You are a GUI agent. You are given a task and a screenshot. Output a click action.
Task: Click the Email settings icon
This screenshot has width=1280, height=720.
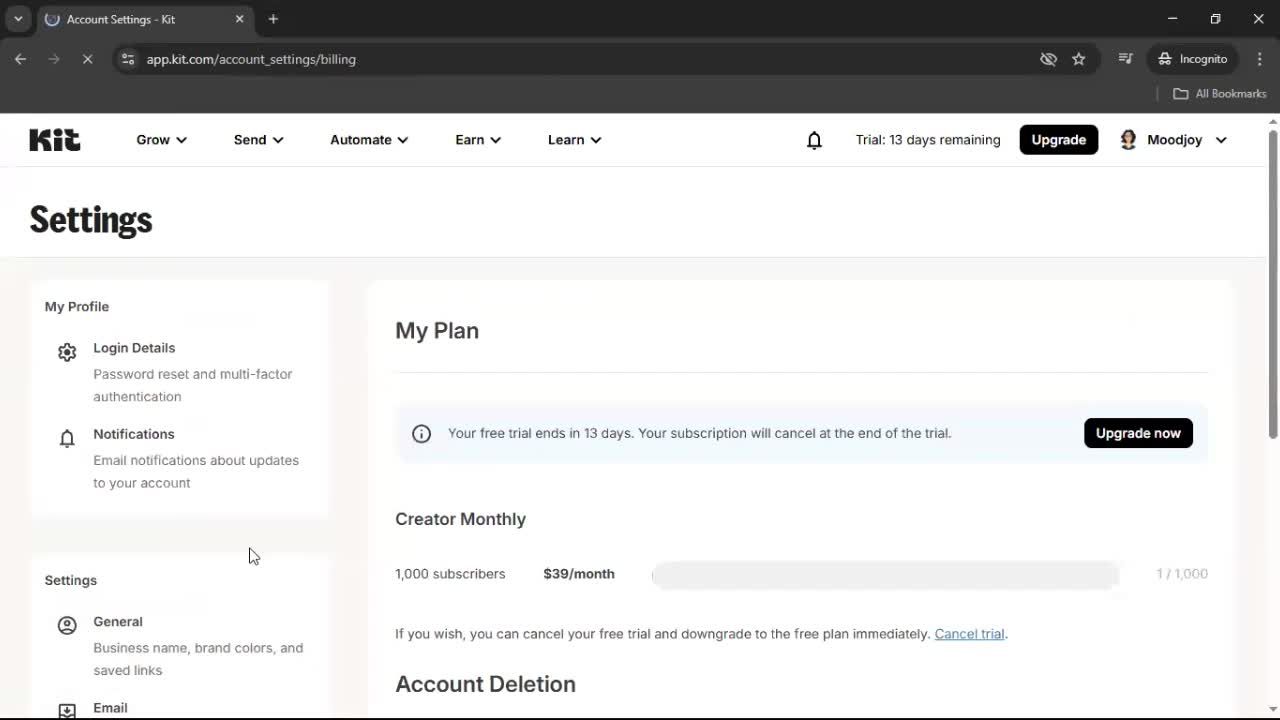coord(67,710)
